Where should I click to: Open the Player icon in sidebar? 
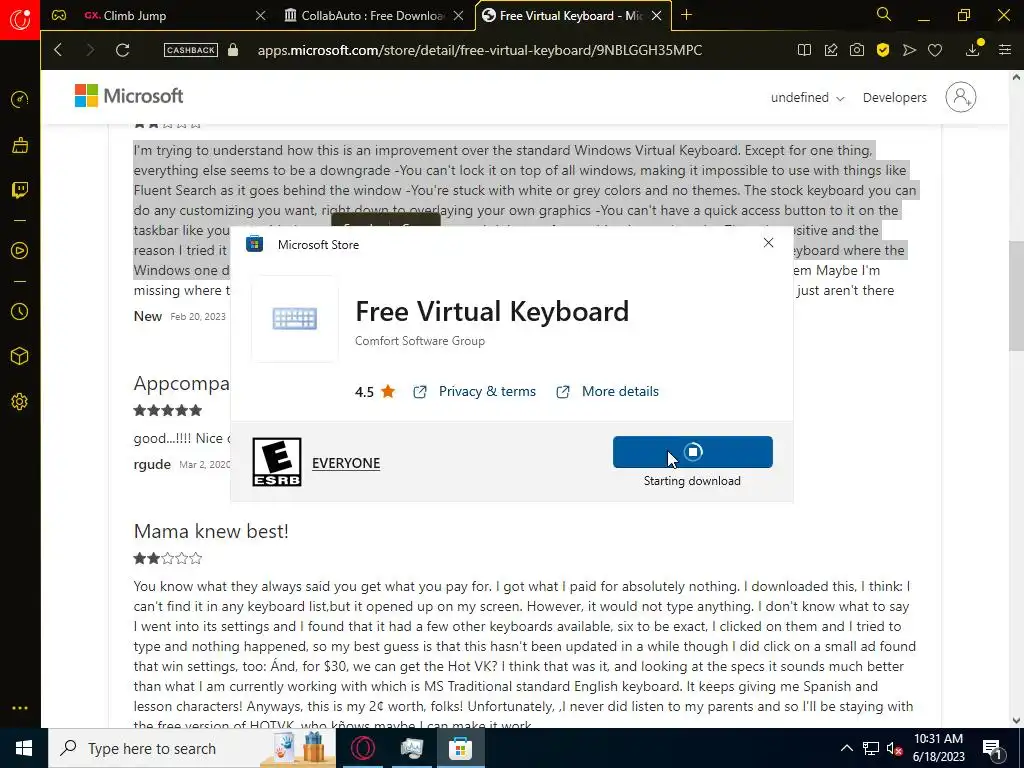point(20,251)
